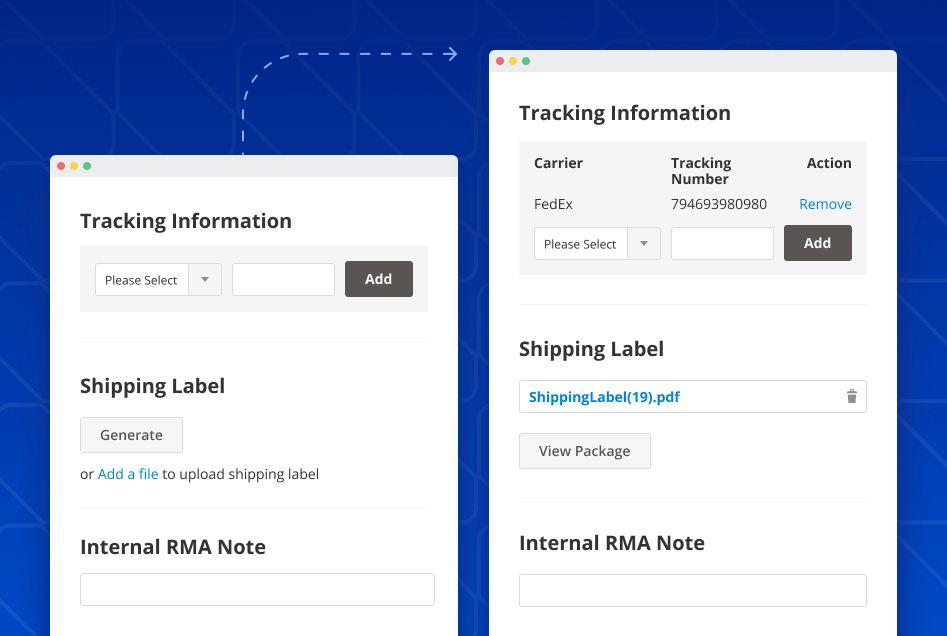
Task: Click the red traffic-light dot on right window
Action: tap(500, 60)
